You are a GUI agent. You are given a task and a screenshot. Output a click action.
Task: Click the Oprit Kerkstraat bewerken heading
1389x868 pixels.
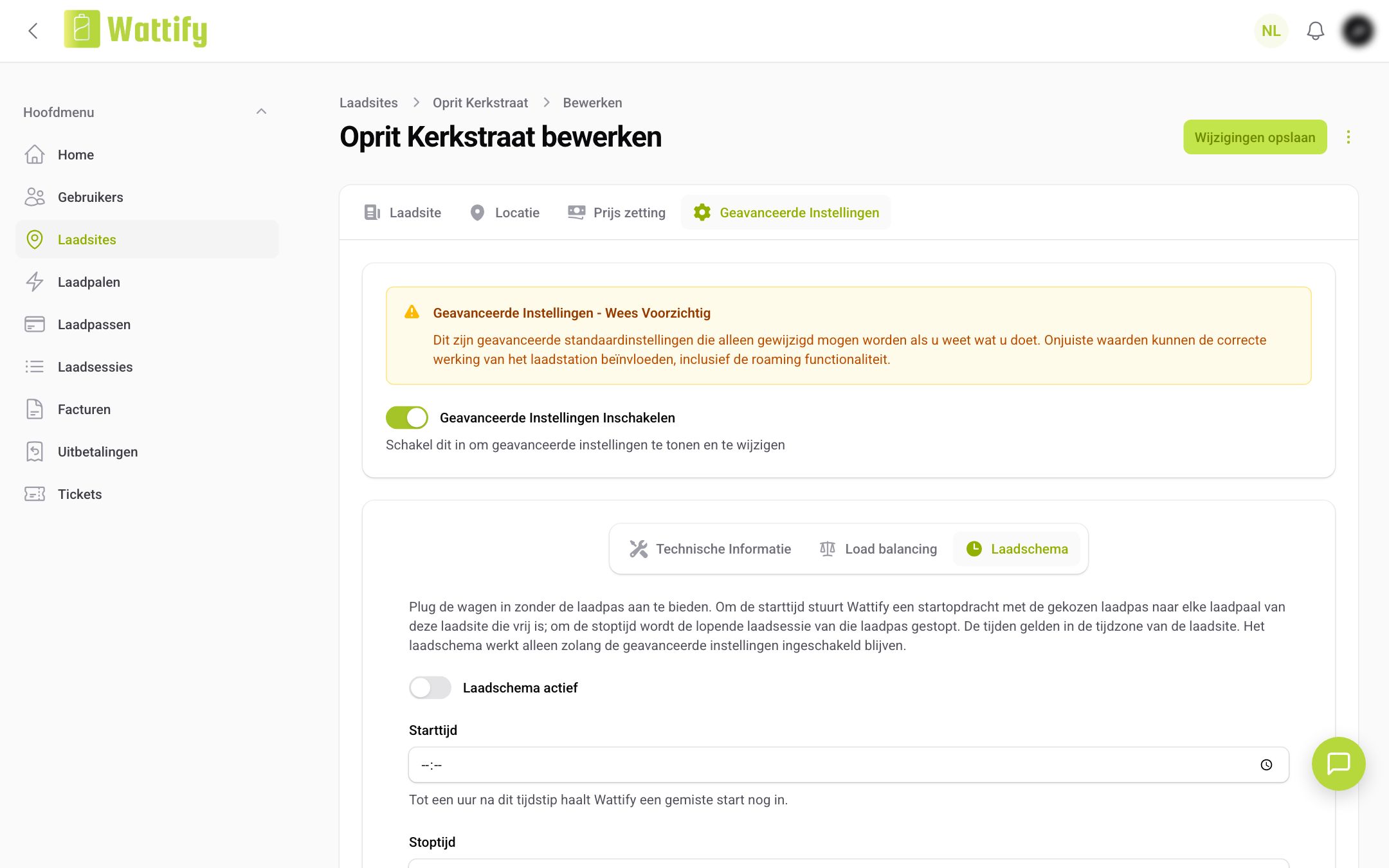(500, 137)
